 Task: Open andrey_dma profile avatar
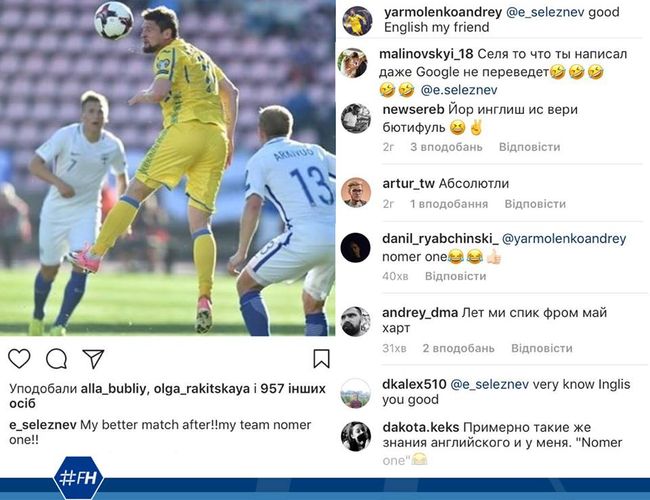355,321
